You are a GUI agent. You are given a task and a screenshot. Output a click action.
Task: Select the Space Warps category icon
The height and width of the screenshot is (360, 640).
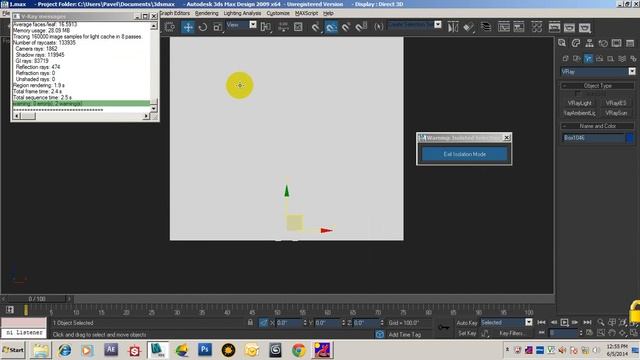(622, 59)
